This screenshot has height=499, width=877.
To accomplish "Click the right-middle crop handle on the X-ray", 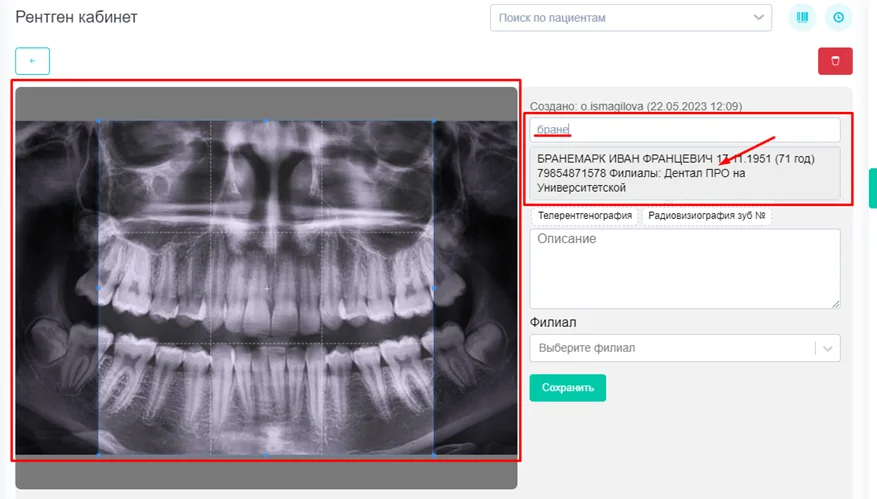I will coord(433,288).
